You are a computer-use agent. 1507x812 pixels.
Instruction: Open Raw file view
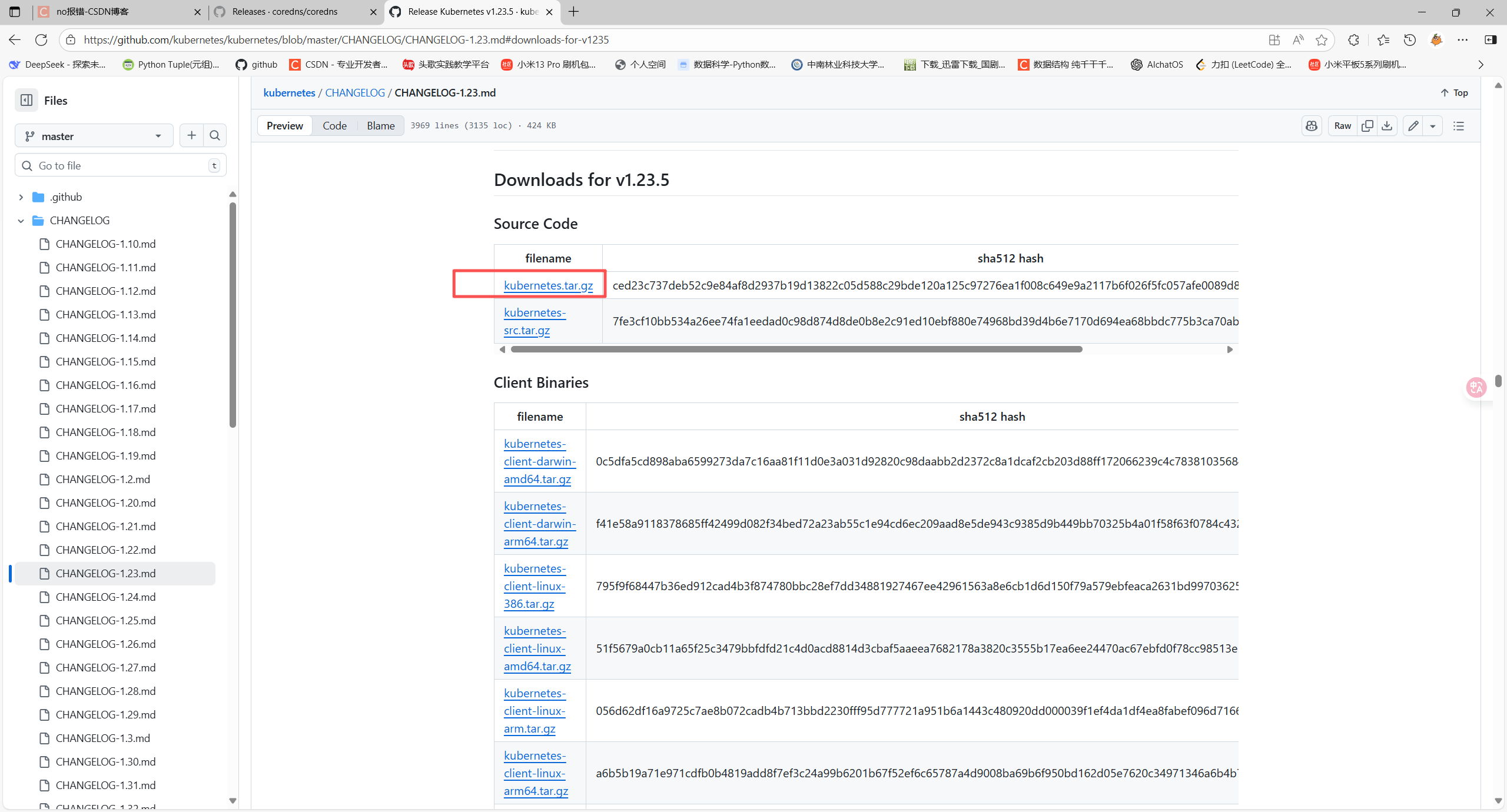[1343, 126]
